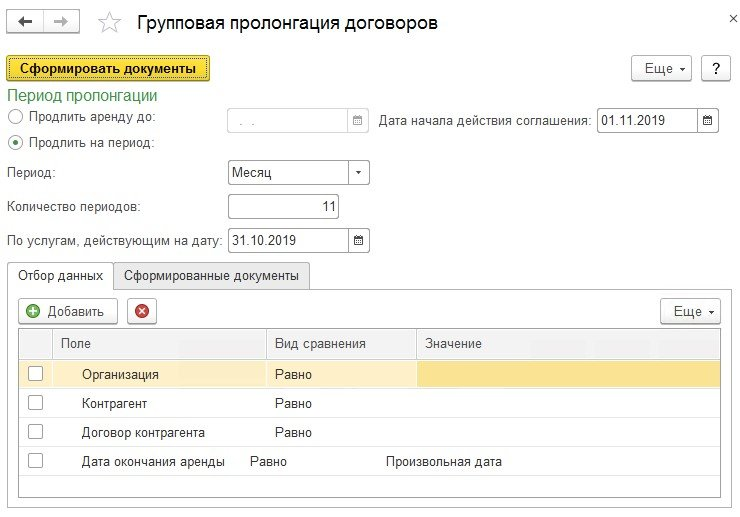Select 'Продлить аренду до' radio option
740x517 pixels.
[16, 117]
